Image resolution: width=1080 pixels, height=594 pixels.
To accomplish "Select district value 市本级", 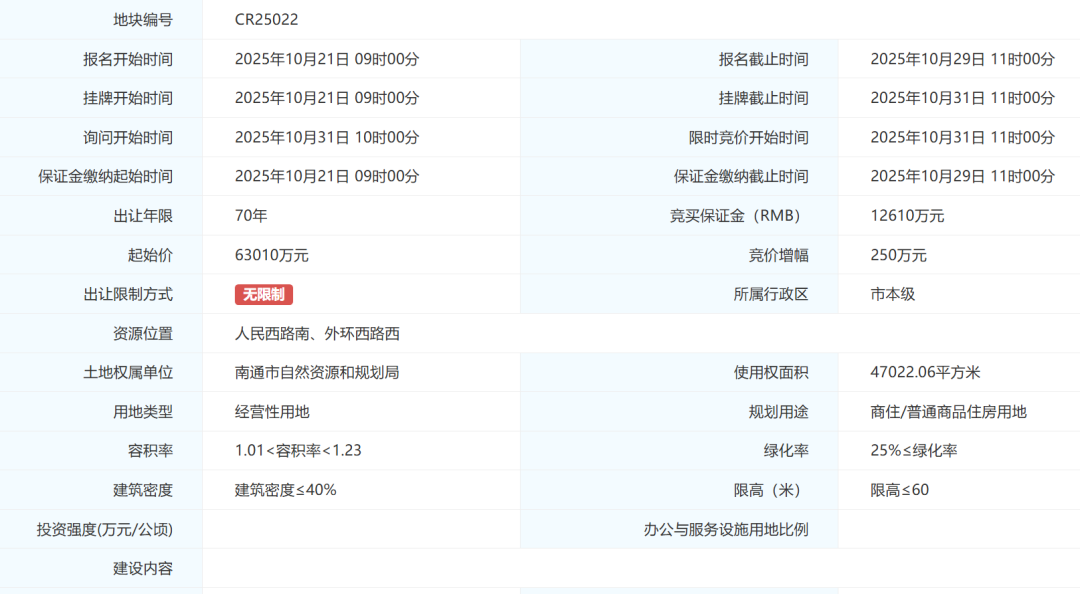I will click(x=893, y=294).
